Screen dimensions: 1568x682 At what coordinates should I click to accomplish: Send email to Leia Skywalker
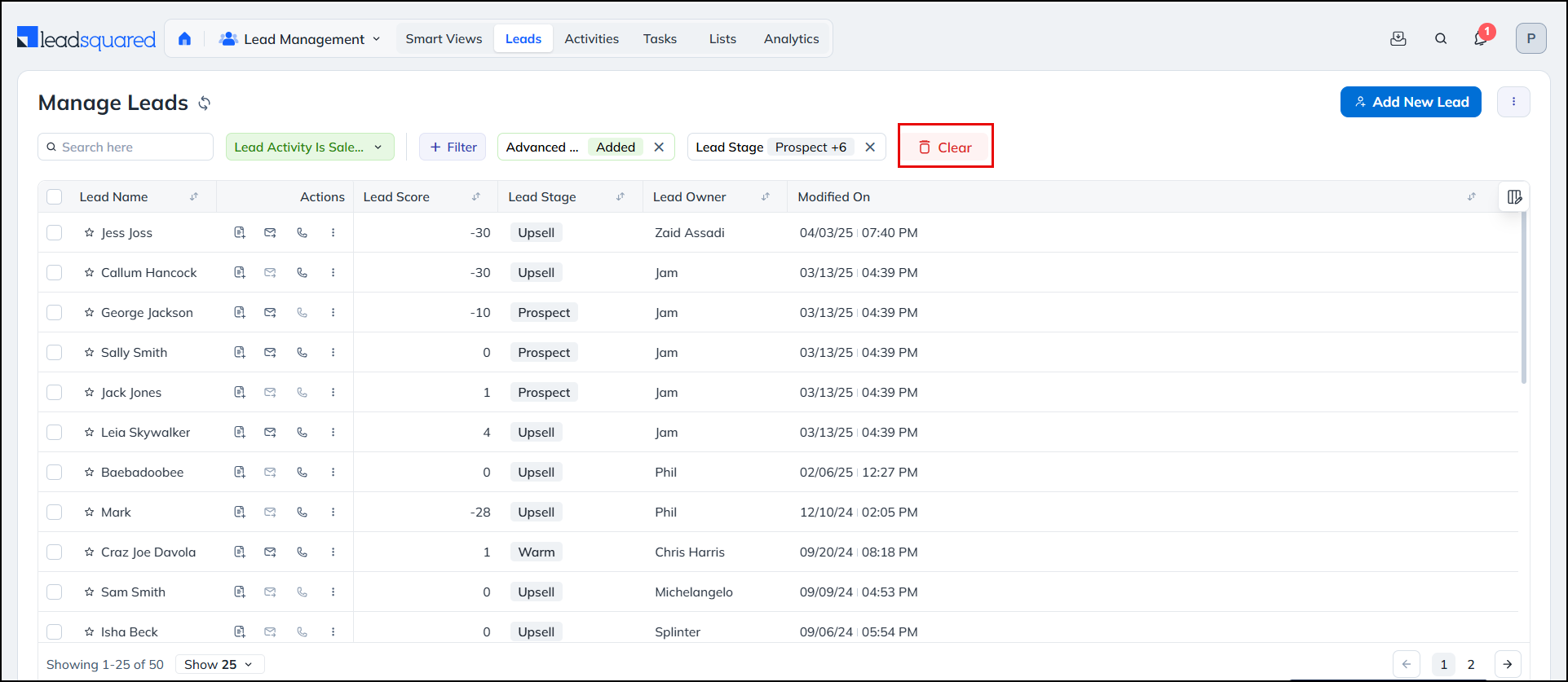tap(270, 433)
